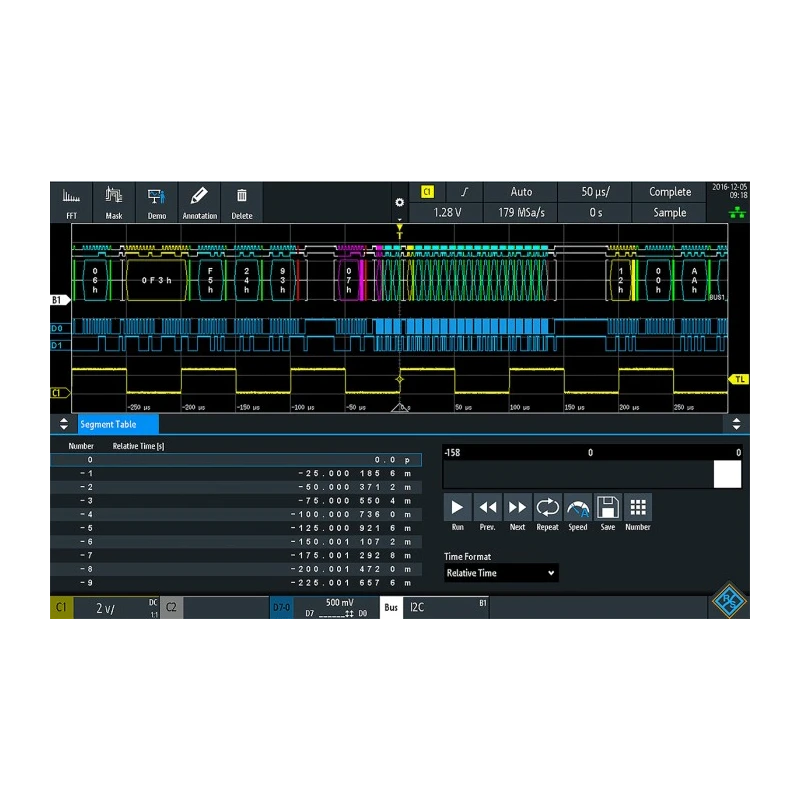800x800 pixels.
Task: Select segment row -6 in table
Action: coord(236,542)
